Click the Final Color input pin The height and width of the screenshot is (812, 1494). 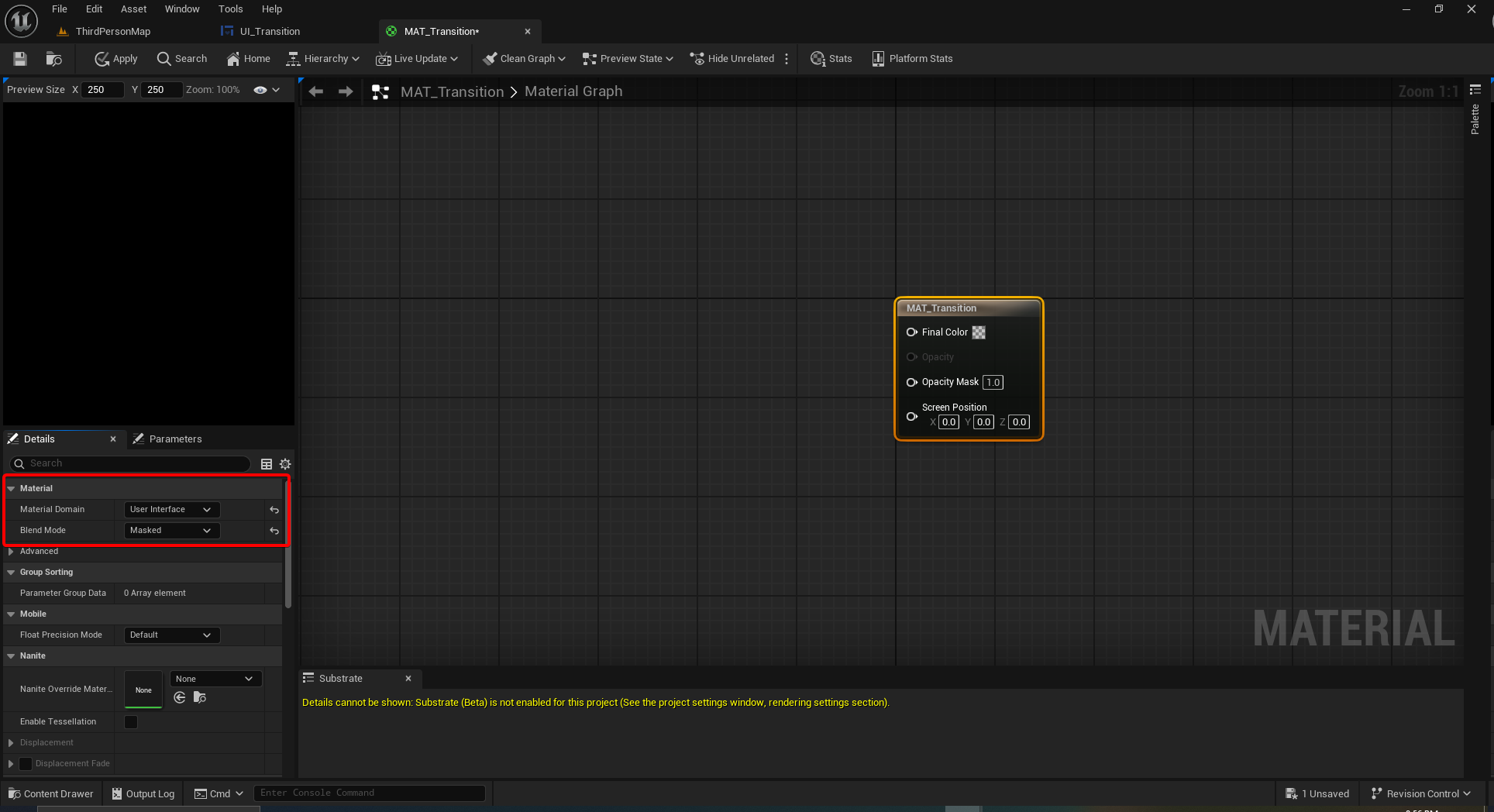click(912, 332)
